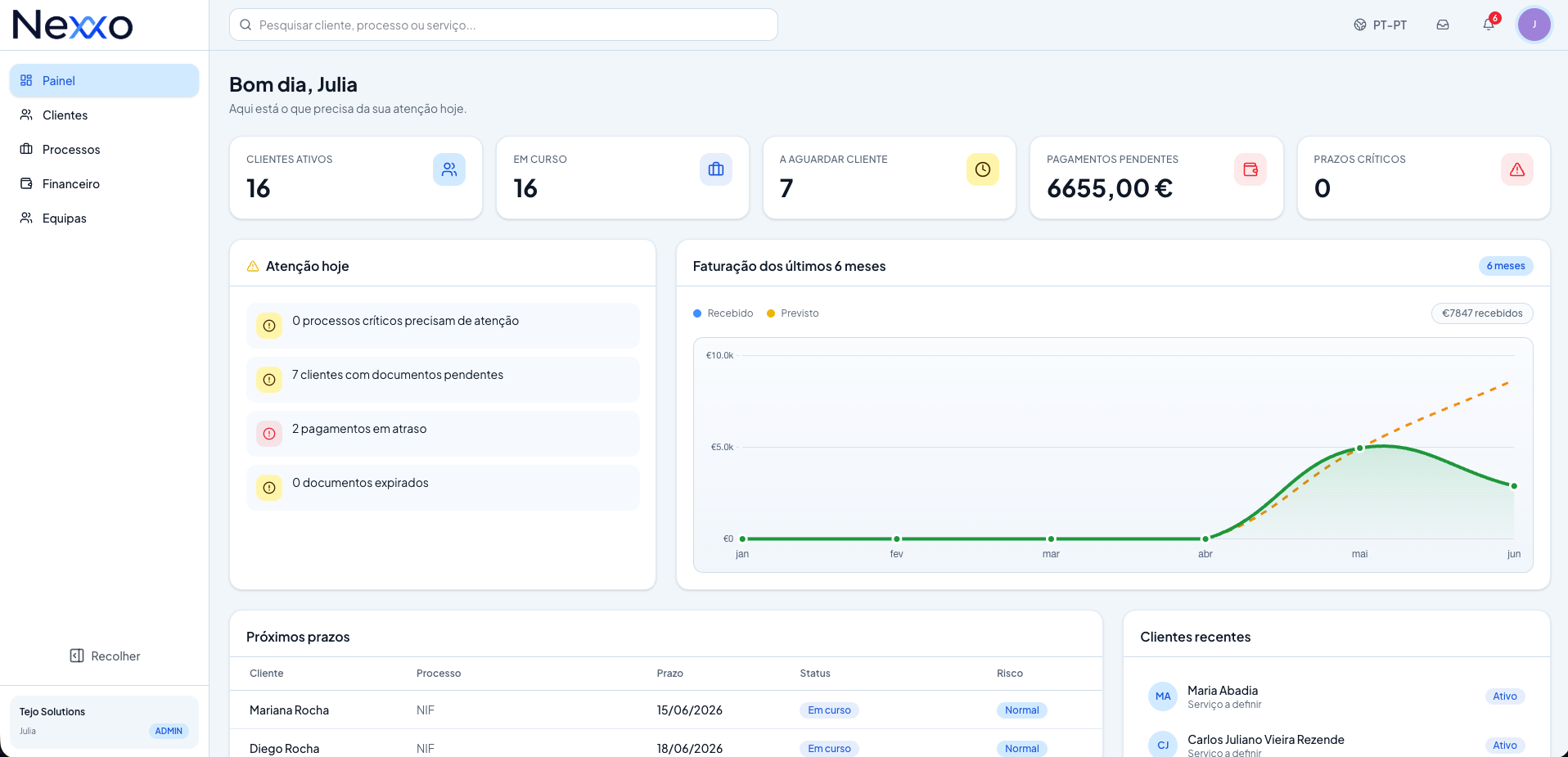Click the CJ avatar for Carlos Juliano
This screenshot has width=1568, height=757.
pyautogui.click(x=1163, y=745)
